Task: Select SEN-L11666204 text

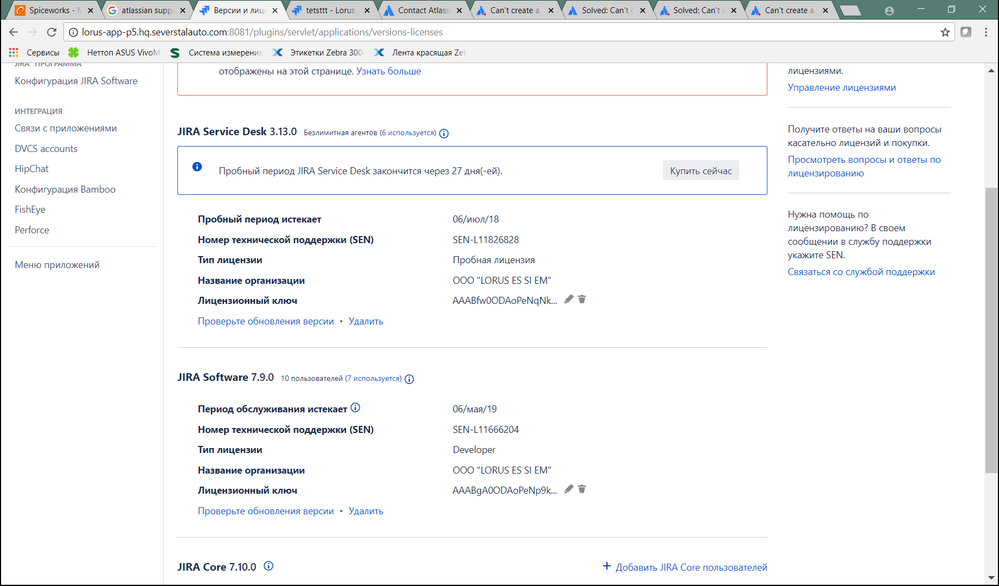Action: 485,430
